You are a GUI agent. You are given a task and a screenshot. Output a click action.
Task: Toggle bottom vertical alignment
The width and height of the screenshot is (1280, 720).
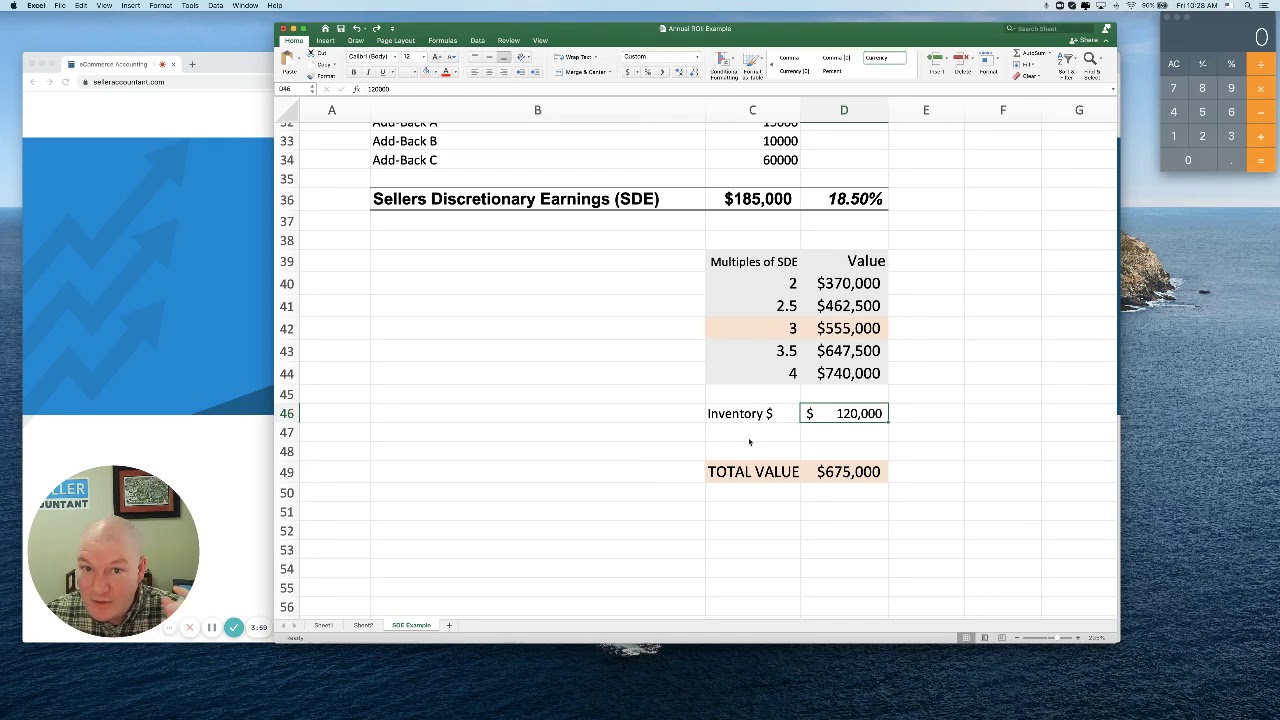[504, 56]
